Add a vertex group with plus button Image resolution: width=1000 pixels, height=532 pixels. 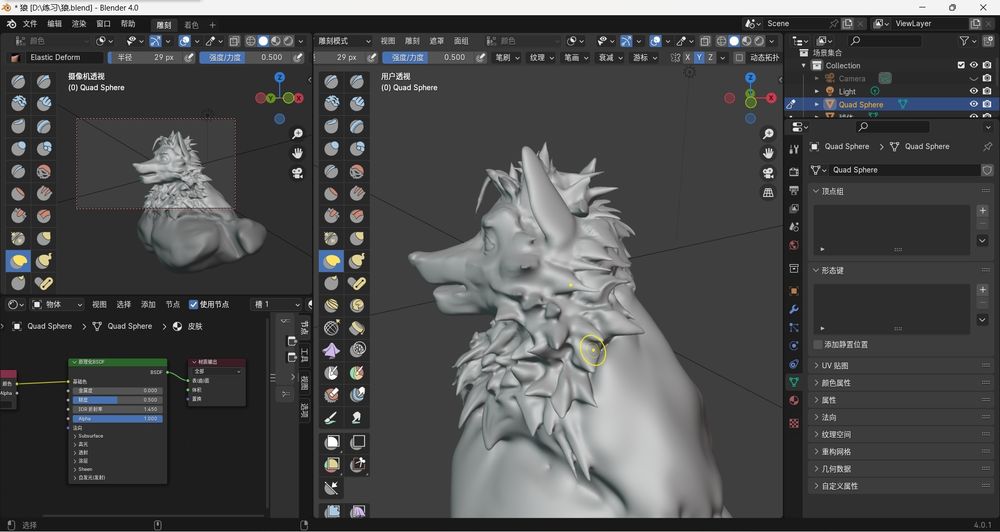tap(982, 211)
